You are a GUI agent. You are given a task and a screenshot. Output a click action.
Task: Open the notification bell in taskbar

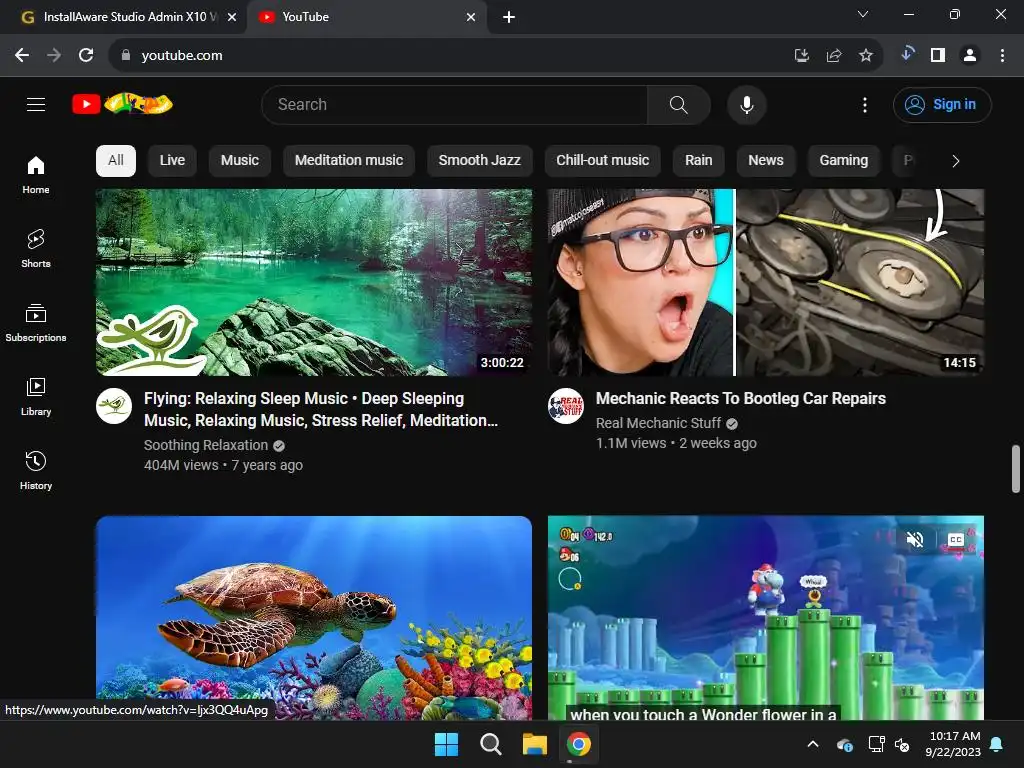click(x=997, y=744)
